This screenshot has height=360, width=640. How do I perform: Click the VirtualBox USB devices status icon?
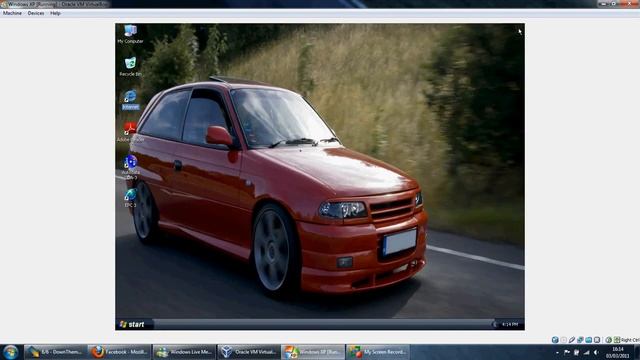[572, 340]
